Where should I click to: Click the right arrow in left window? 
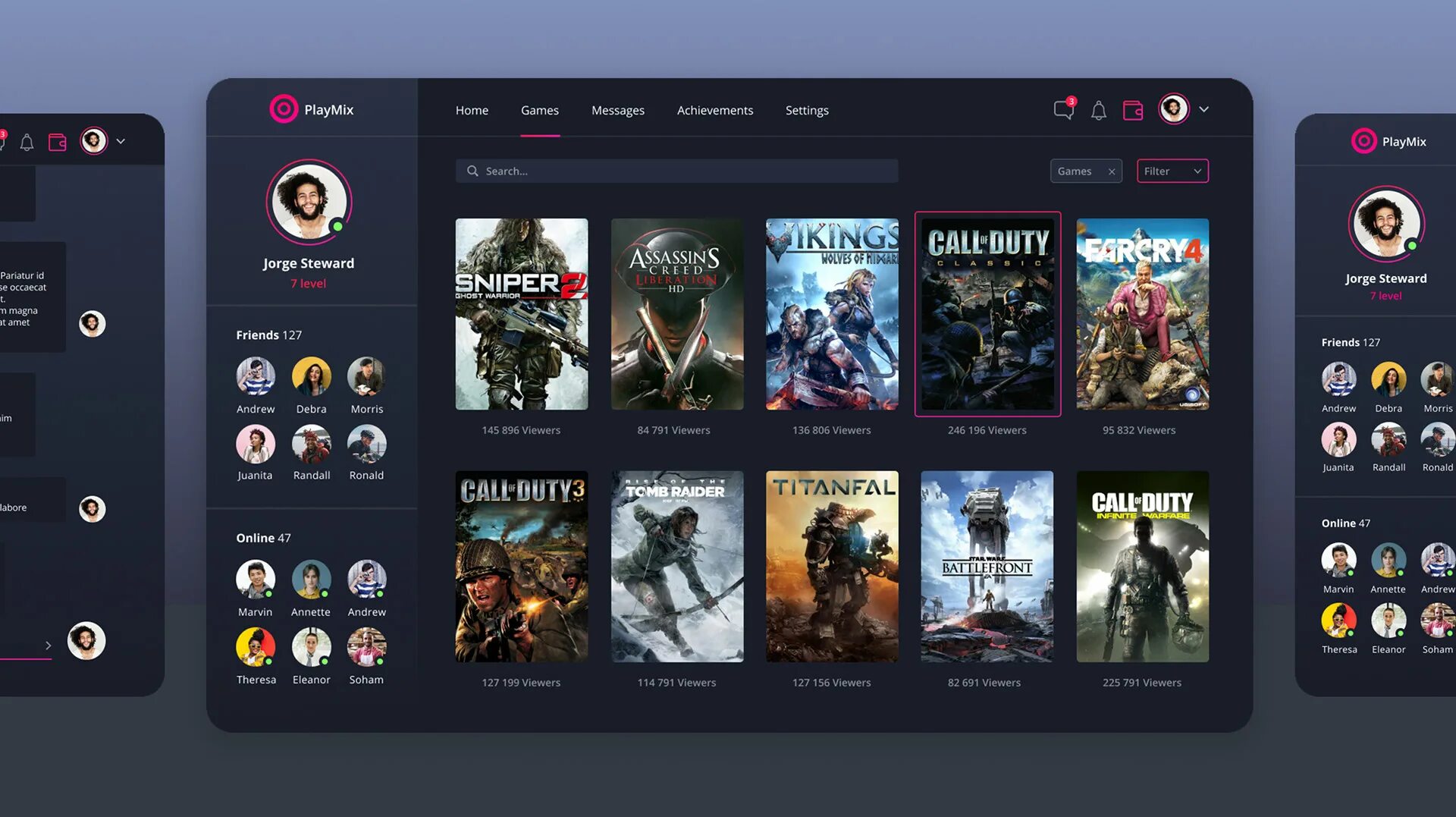(x=49, y=646)
